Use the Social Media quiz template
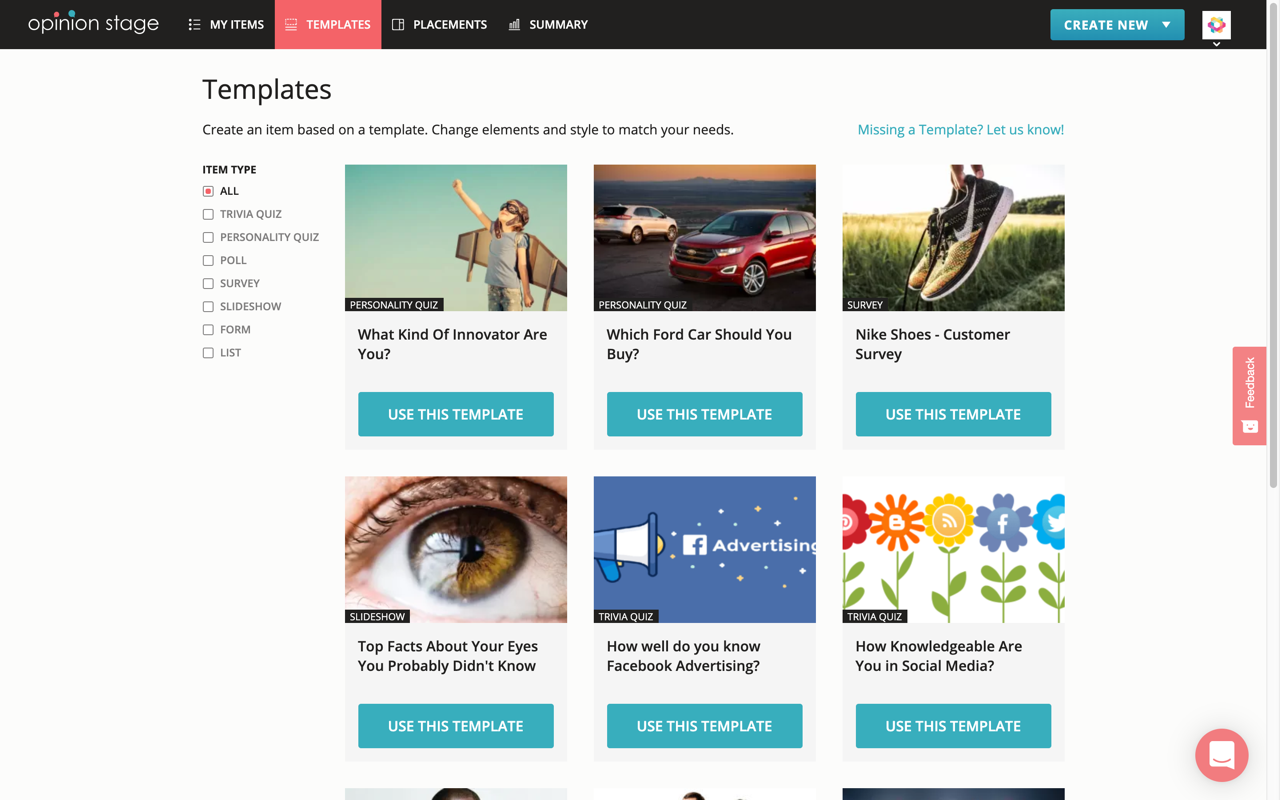The image size is (1280, 800). click(x=953, y=726)
